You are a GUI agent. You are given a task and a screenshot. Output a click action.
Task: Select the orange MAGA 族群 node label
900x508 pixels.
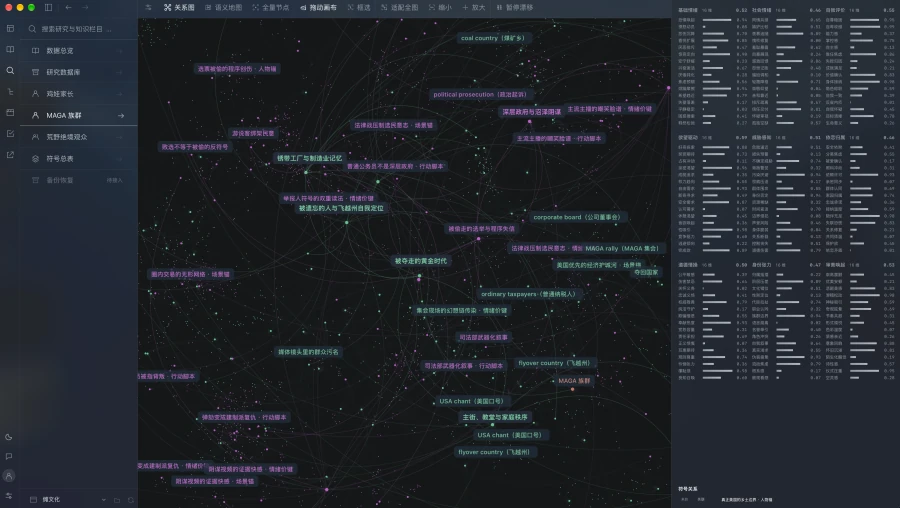(x=573, y=381)
